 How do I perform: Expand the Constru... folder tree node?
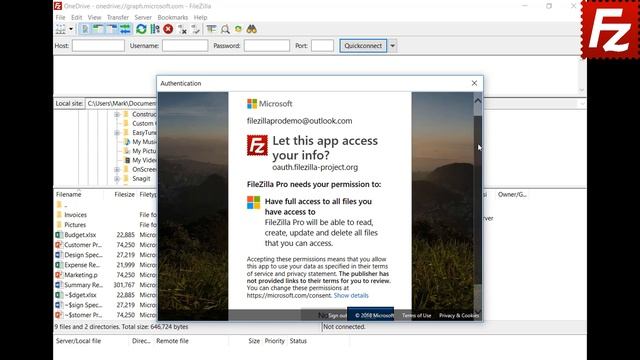(x=117, y=114)
